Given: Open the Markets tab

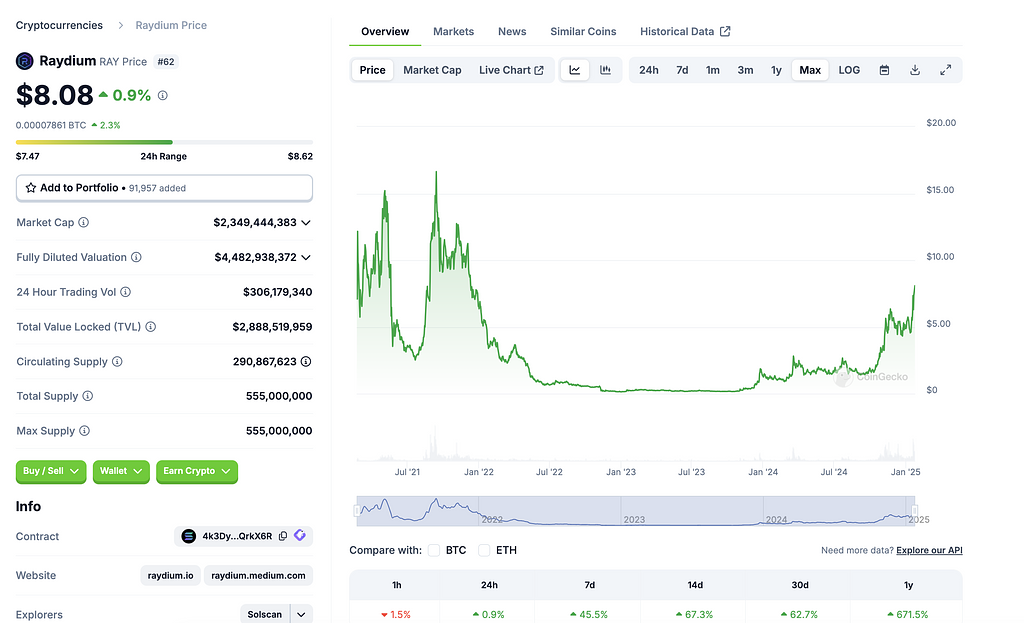Looking at the screenshot, I should 453,32.
